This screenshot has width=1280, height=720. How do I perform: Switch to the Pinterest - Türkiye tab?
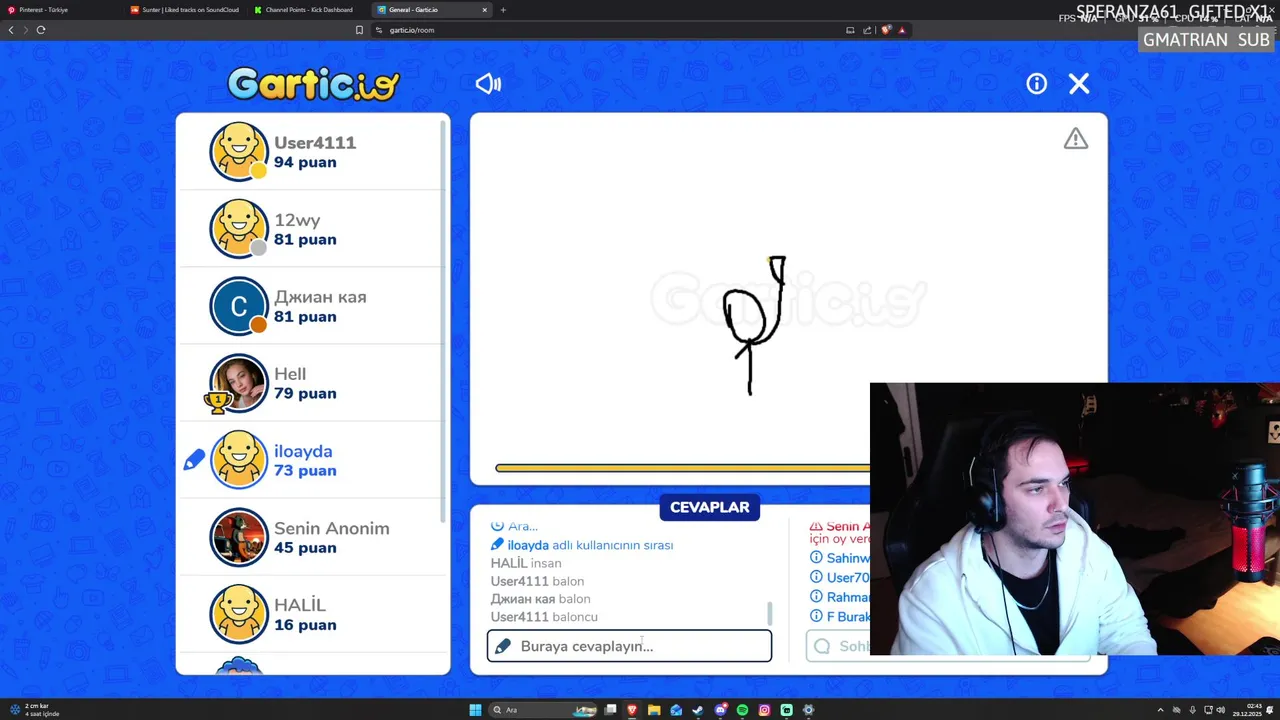pos(62,10)
